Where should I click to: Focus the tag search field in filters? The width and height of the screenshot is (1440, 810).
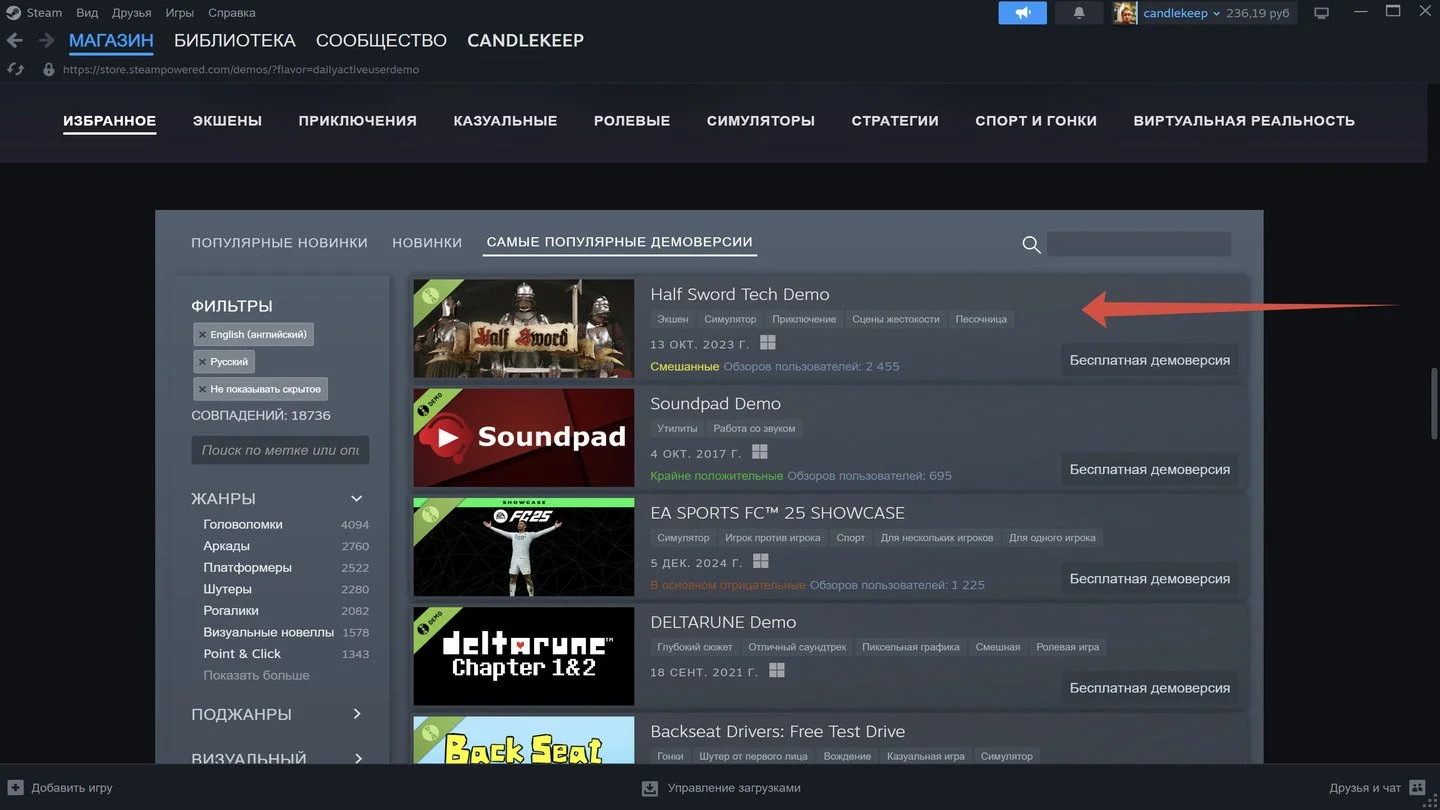(x=280, y=450)
